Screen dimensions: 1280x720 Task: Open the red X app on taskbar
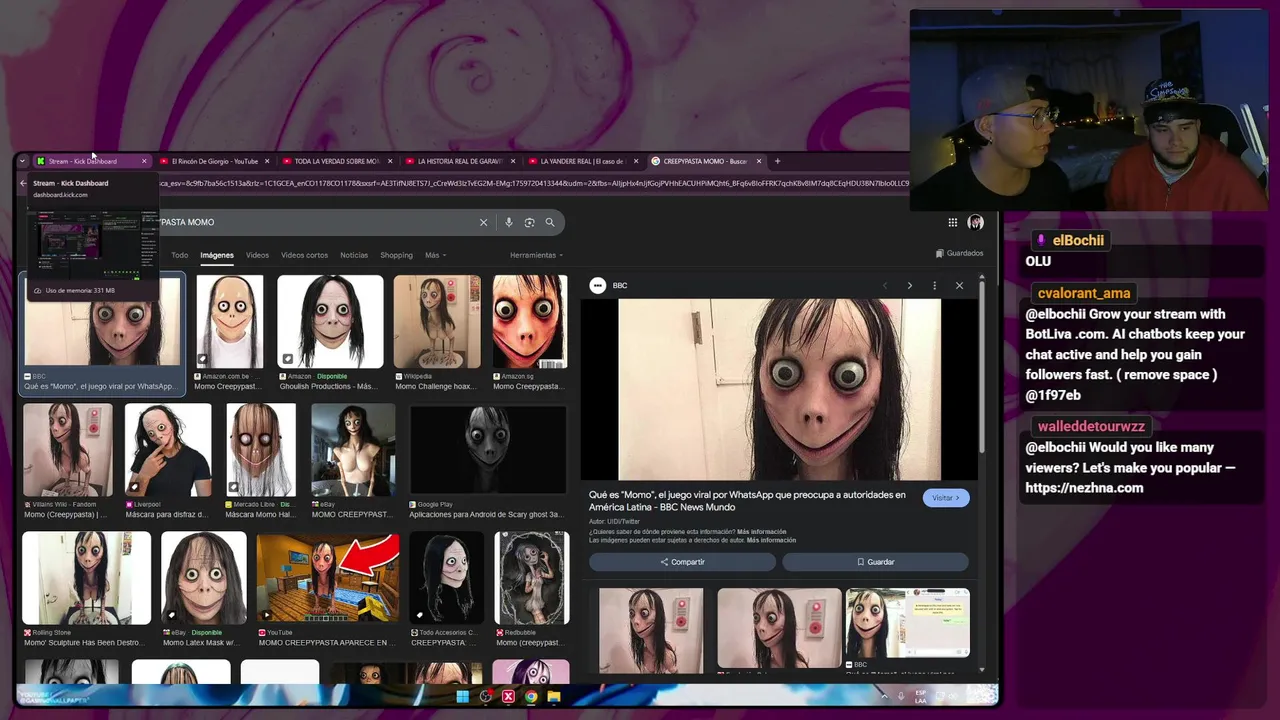coord(508,696)
